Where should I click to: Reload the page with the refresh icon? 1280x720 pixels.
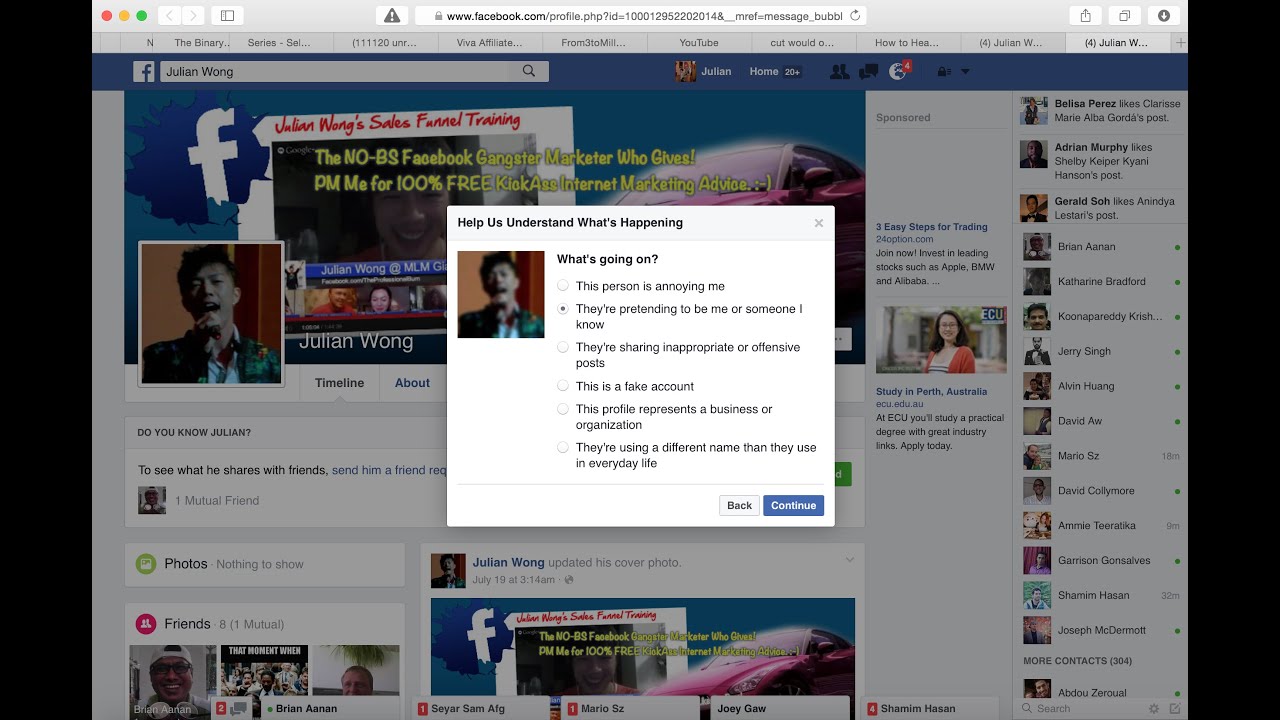coord(855,15)
